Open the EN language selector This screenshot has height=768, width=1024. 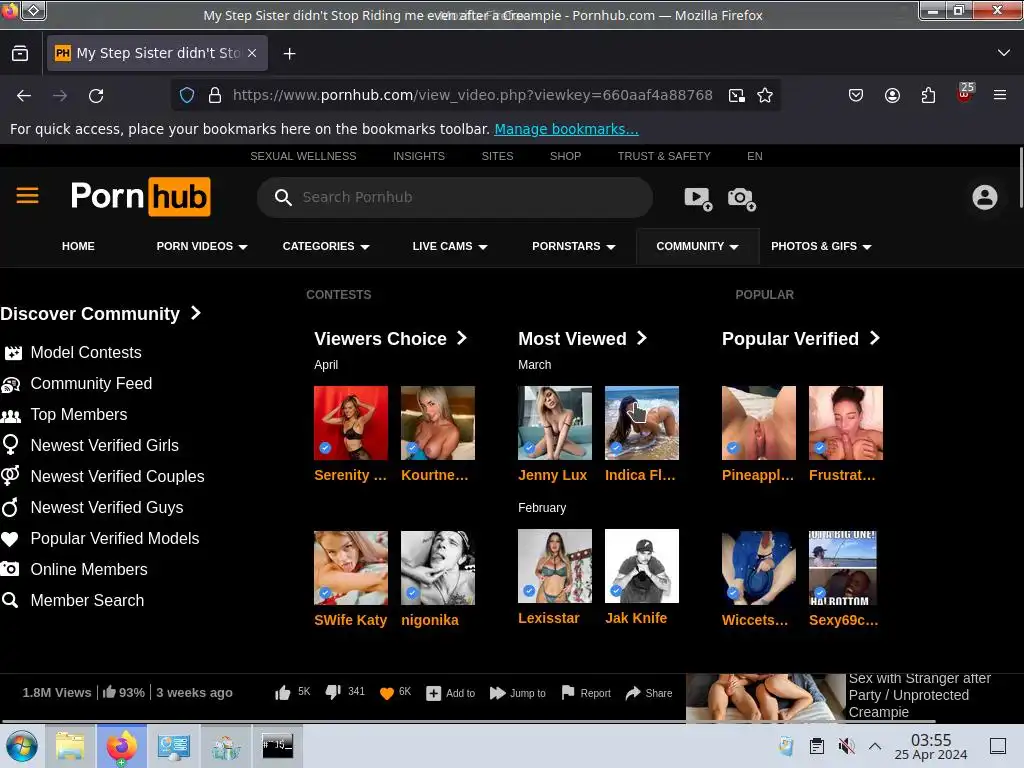coord(754,156)
